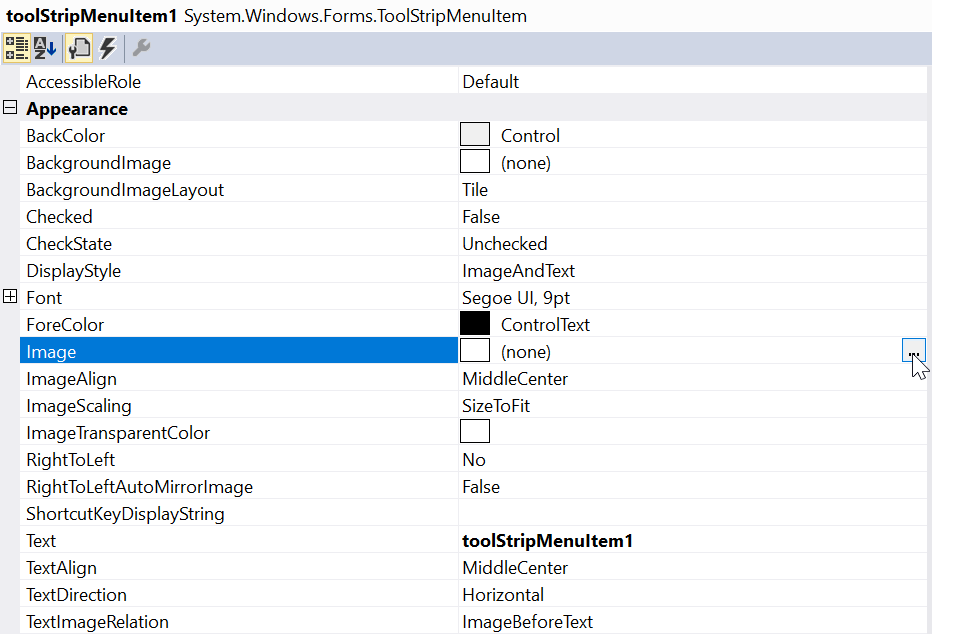Image resolution: width=960 pixels, height=634 pixels.
Task: Show the Properties page icon
Action: 79,48
